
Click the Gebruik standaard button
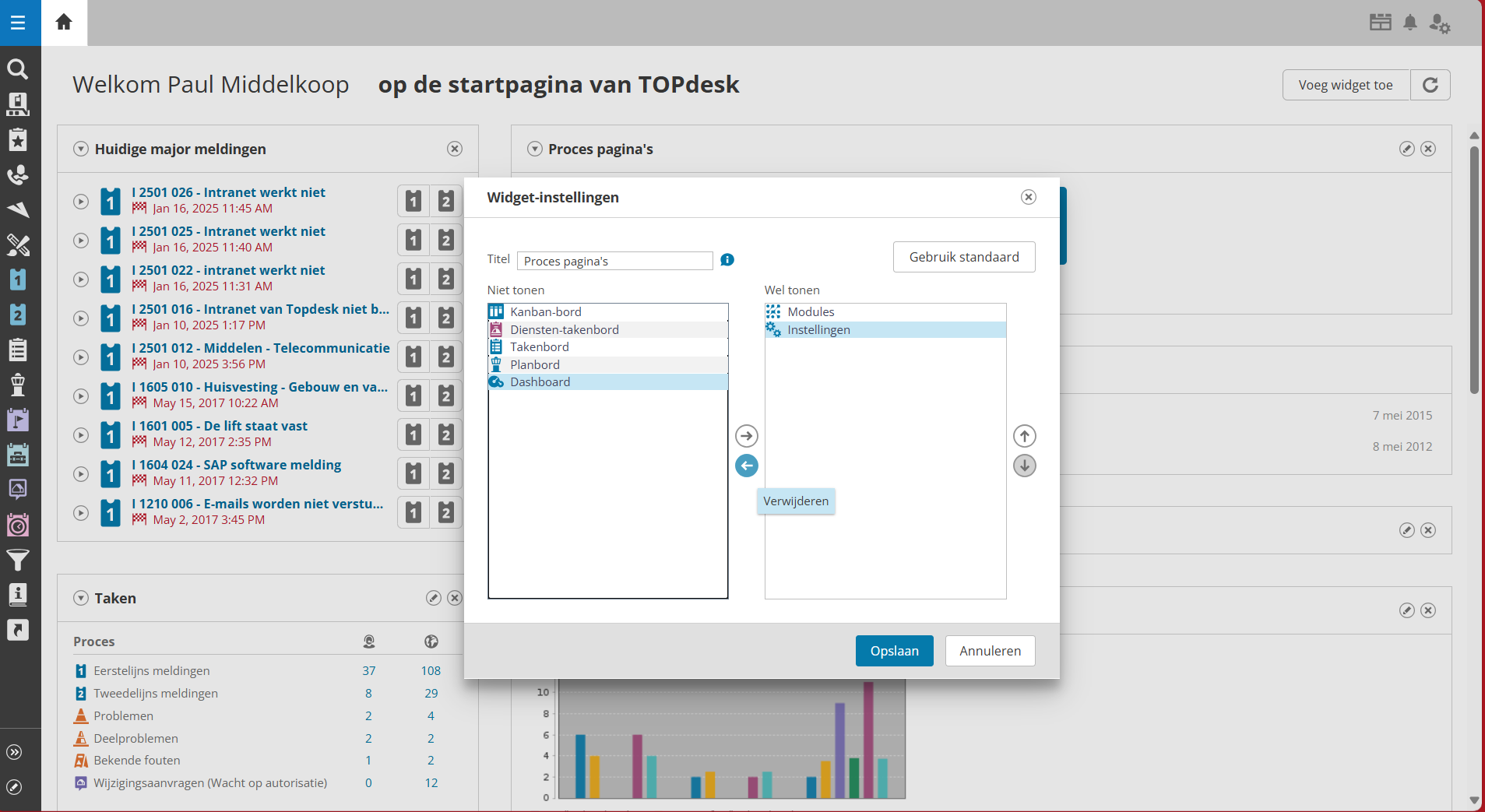click(963, 257)
